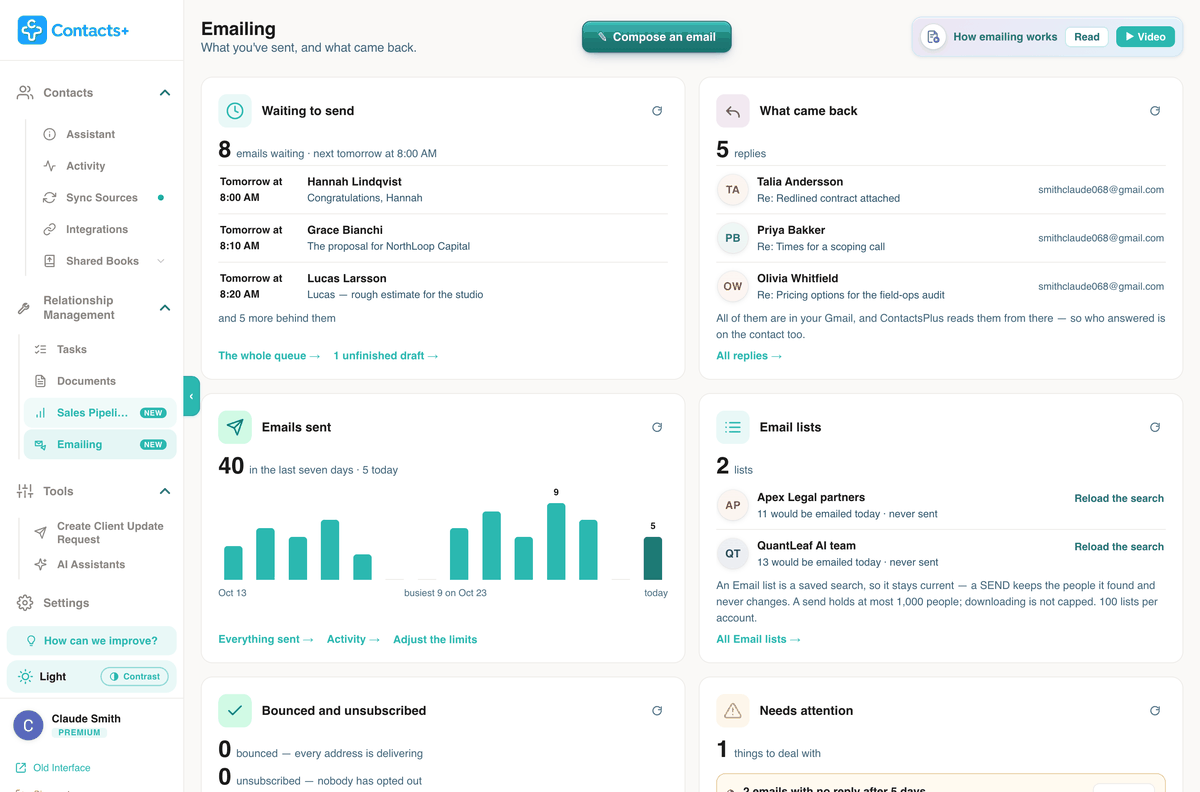Open Hannah Lindqvist queued email
The width and height of the screenshot is (1200, 792).
(443, 190)
